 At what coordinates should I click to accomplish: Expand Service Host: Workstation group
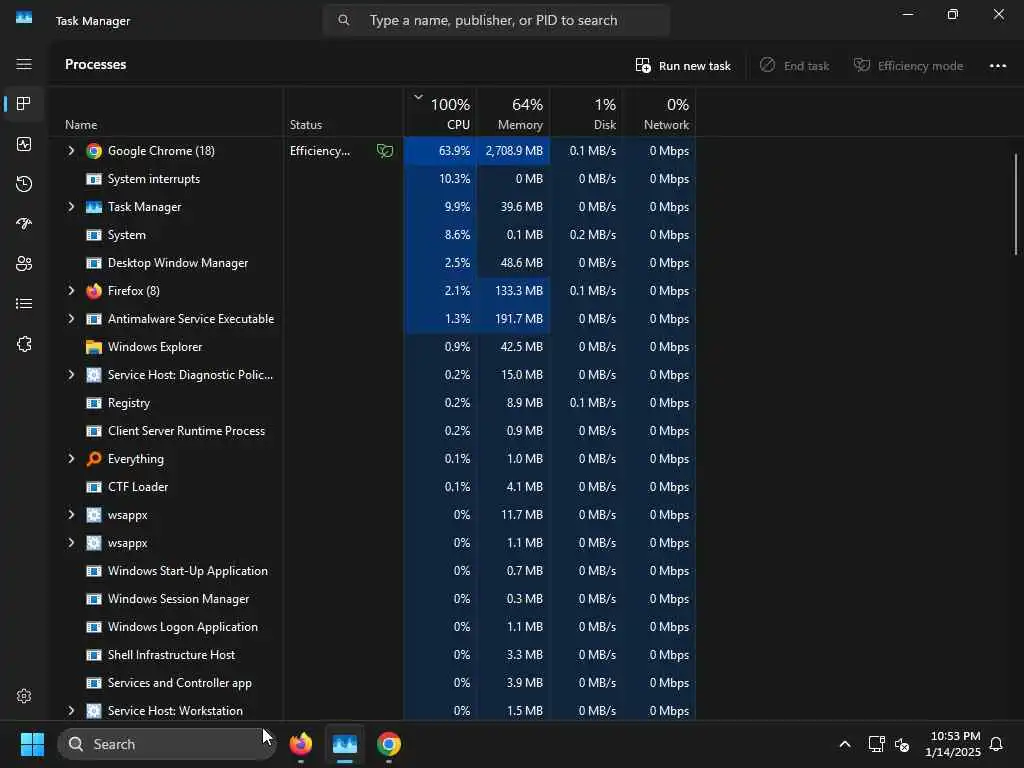(71, 711)
